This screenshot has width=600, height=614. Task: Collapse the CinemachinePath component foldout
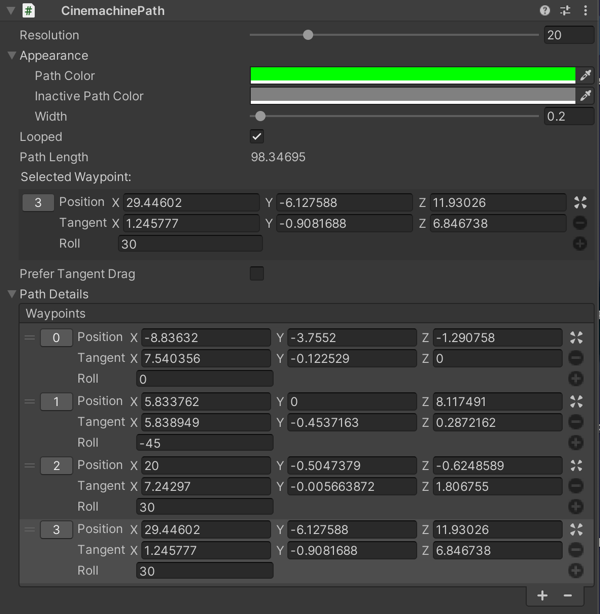click(9, 10)
